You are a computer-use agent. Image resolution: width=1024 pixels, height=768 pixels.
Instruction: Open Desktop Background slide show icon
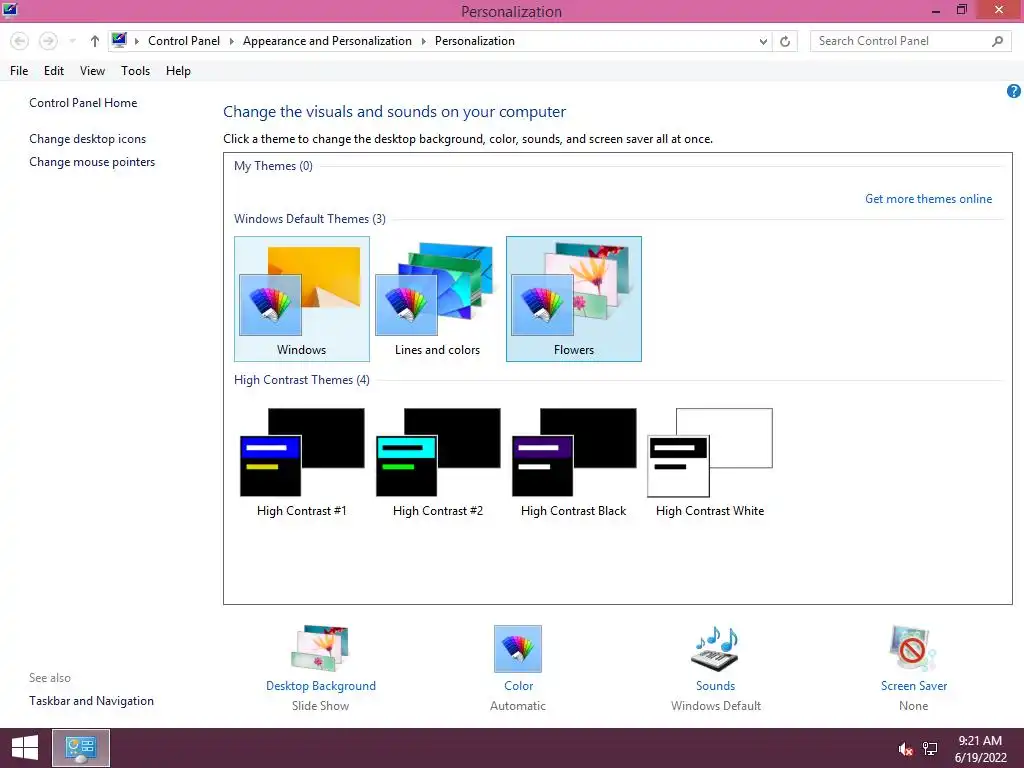pos(320,648)
